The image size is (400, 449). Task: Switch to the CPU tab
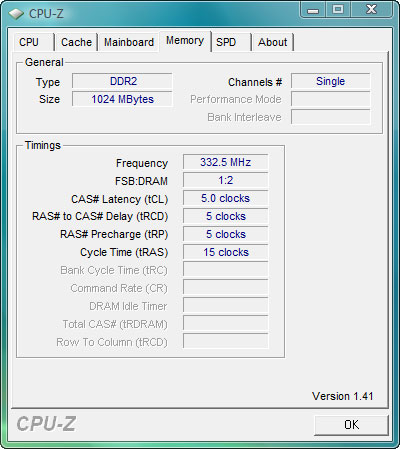tap(33, 42)
